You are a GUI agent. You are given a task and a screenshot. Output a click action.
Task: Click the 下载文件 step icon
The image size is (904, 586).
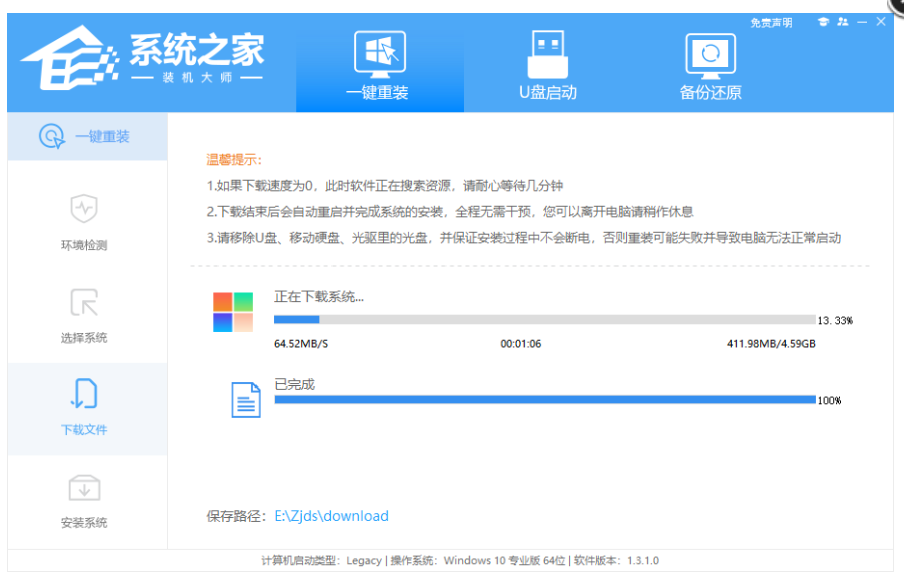pos(84,395)
